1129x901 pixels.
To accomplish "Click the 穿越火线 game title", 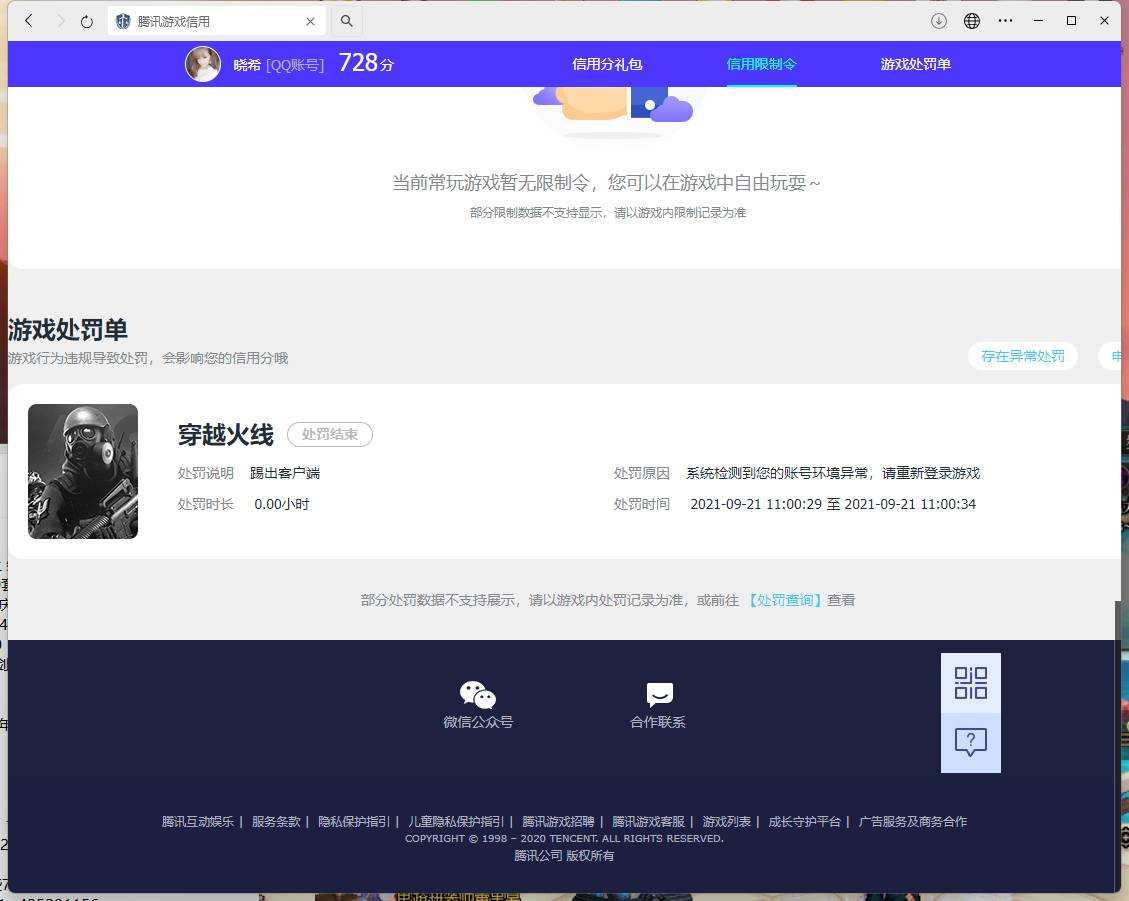I will click(x=225, y=434).
